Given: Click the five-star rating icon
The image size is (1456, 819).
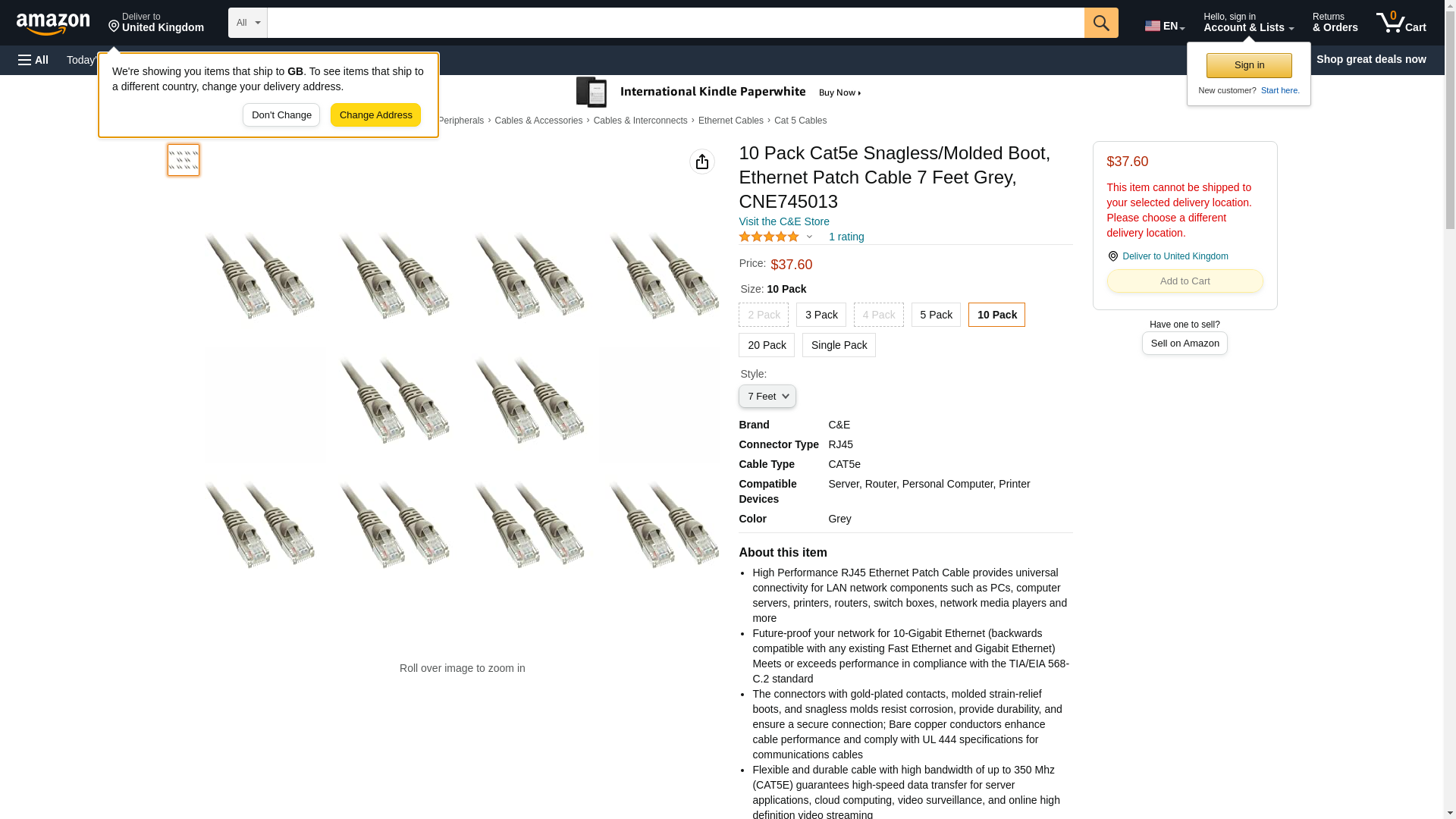Looking at the screenshot, I should (769, 237).
